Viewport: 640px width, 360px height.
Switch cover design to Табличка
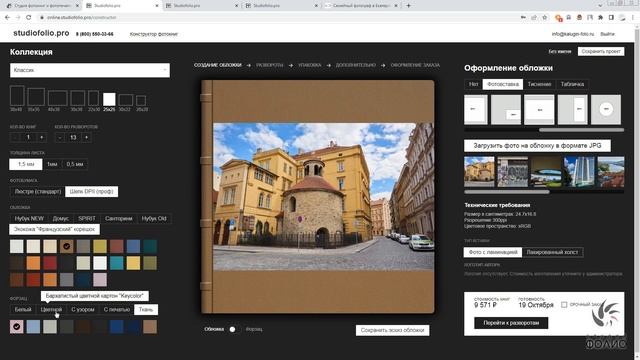(572, 84)
